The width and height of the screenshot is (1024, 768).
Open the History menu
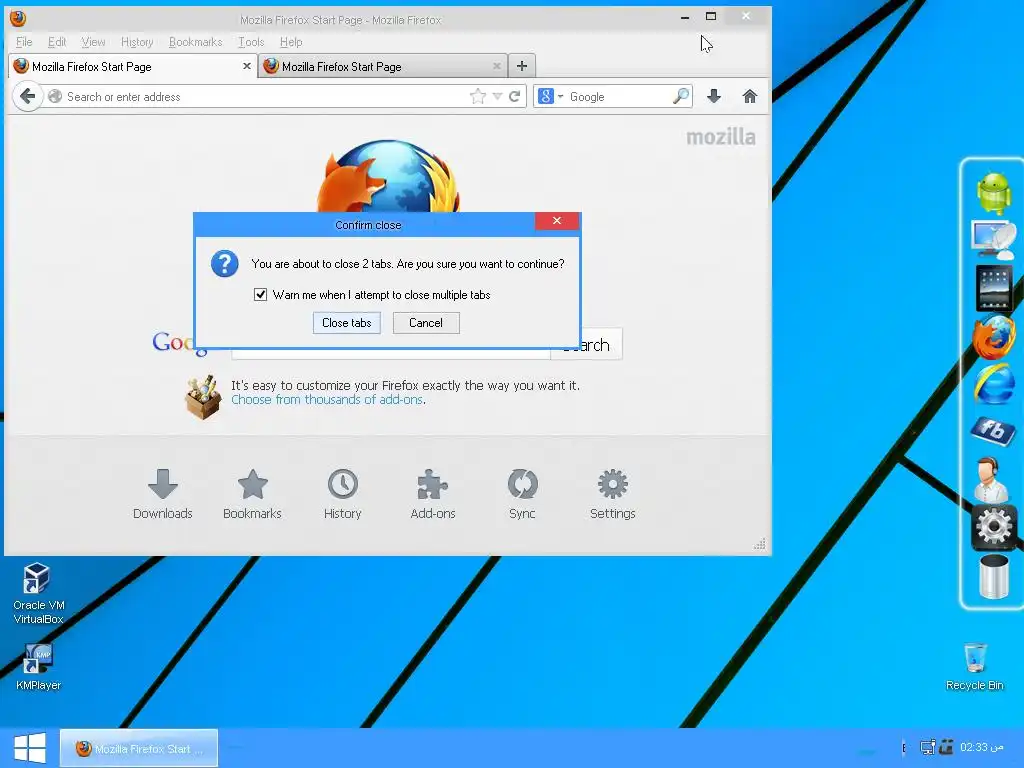tap(137, 42)
